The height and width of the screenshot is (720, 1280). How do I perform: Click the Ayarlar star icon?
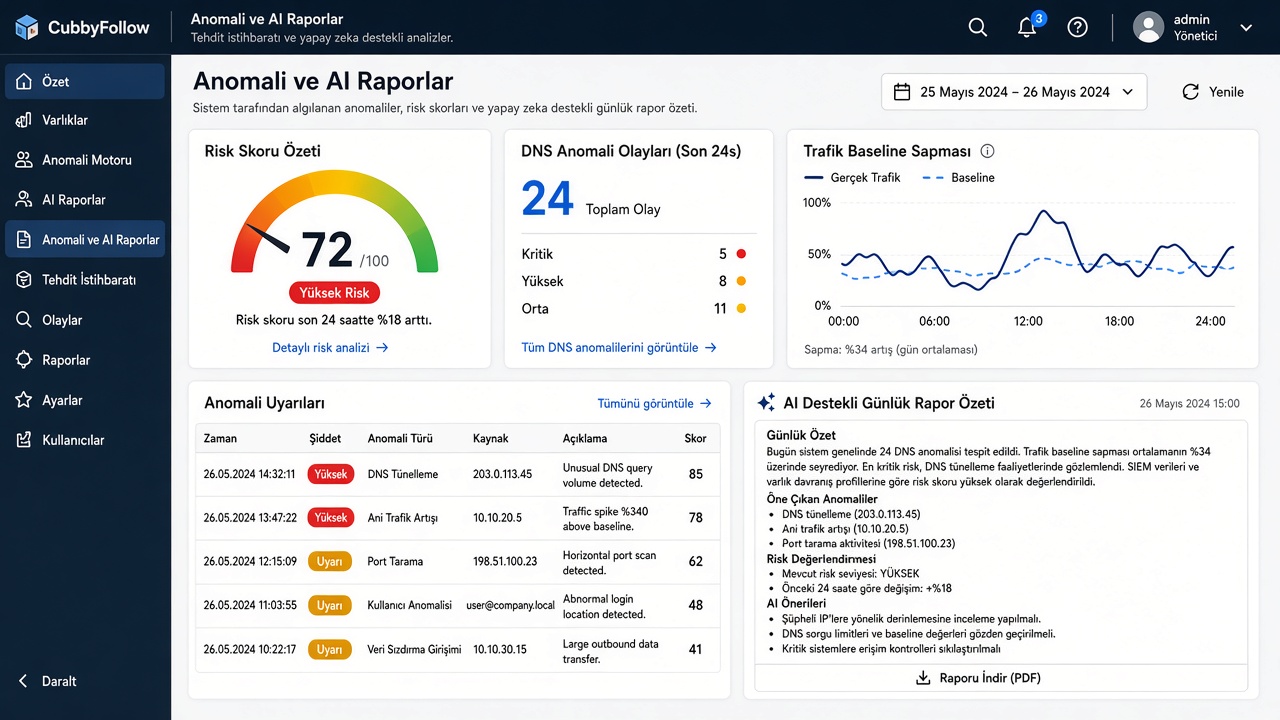click(x=24, y=400)
